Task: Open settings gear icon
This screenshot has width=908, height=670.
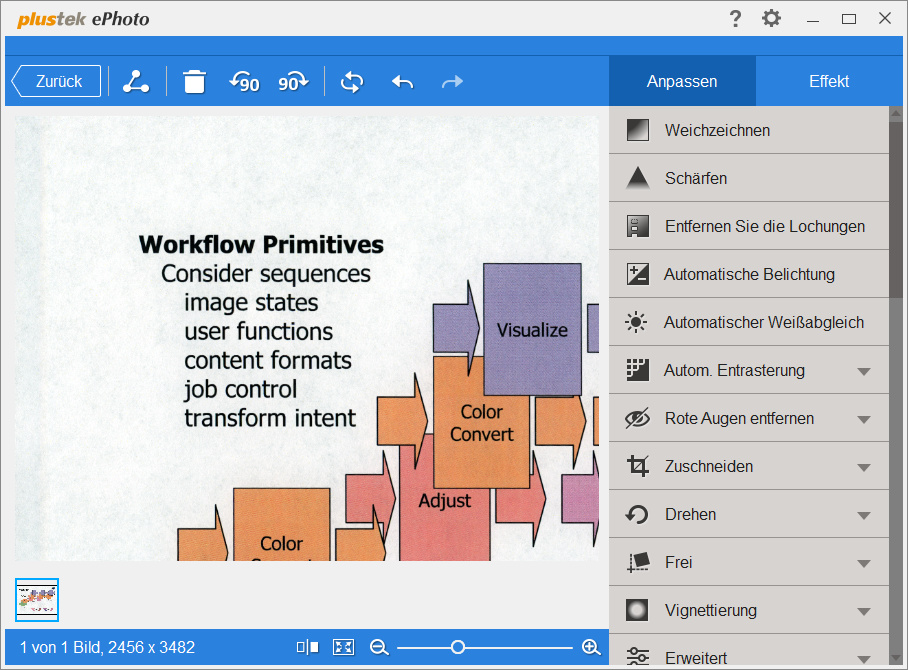Action: click(771, 19)
